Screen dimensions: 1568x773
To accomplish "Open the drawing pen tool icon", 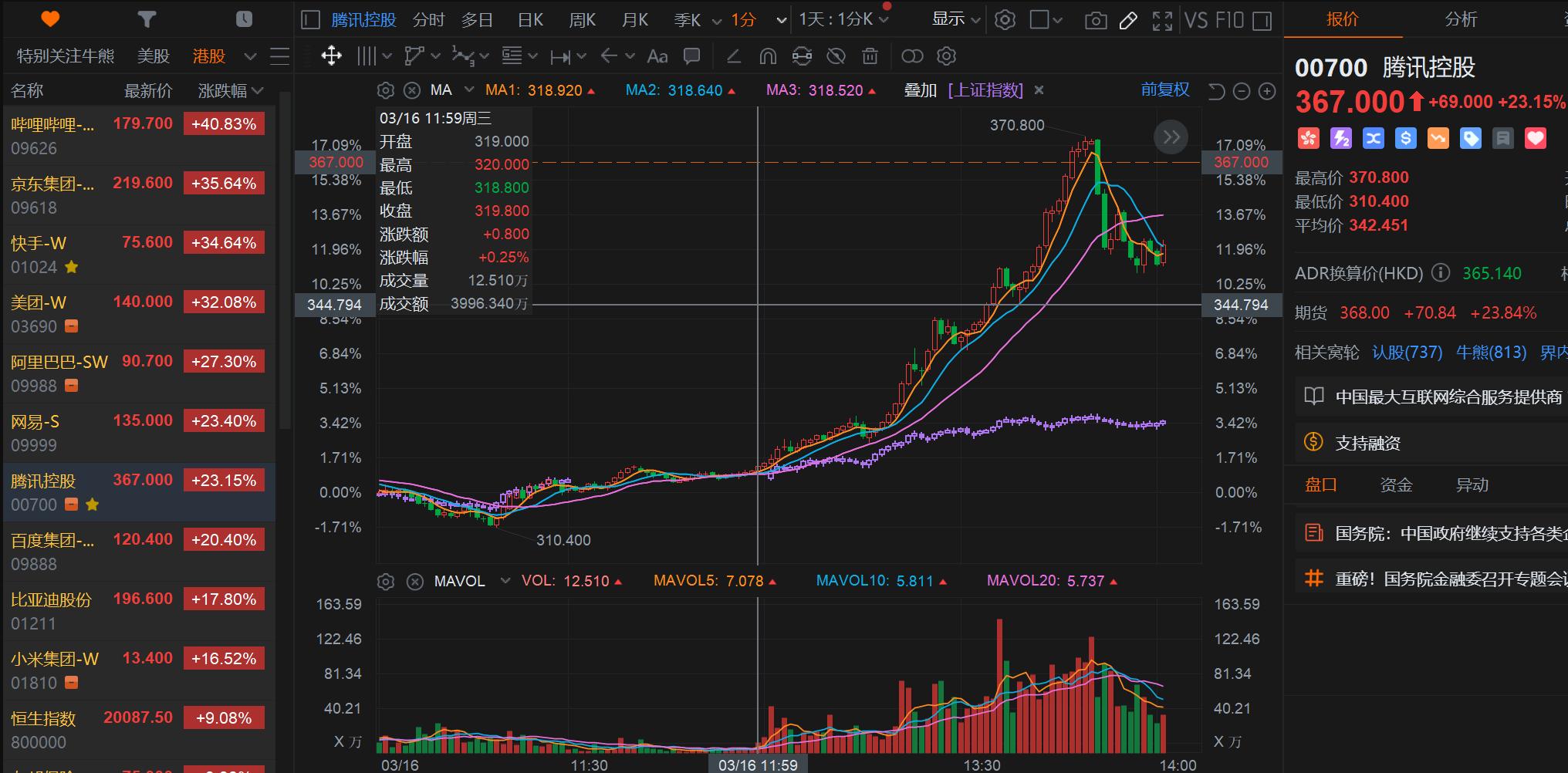I will click(1129, 21).
